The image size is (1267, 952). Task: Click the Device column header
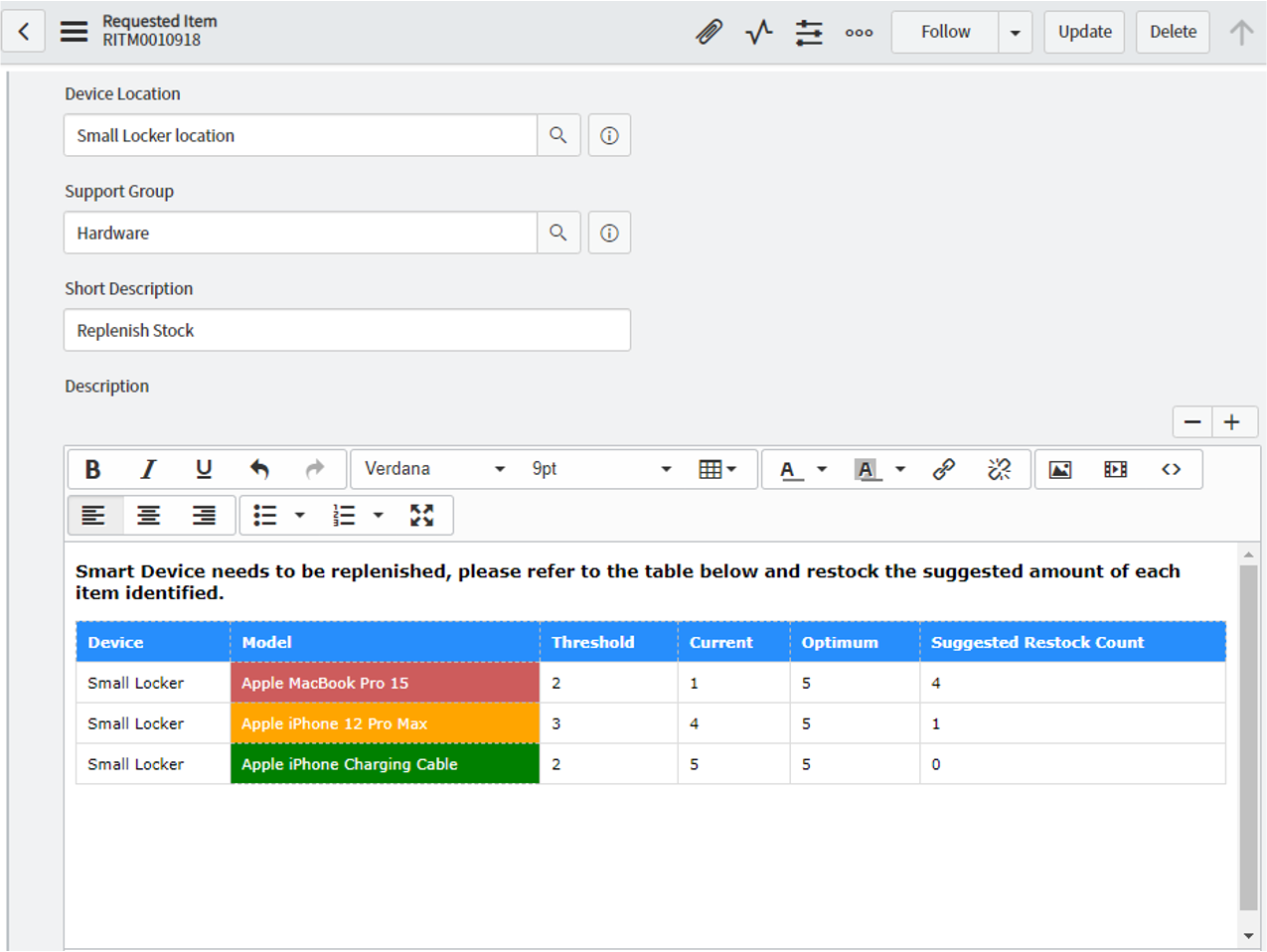tap(153, 642)
